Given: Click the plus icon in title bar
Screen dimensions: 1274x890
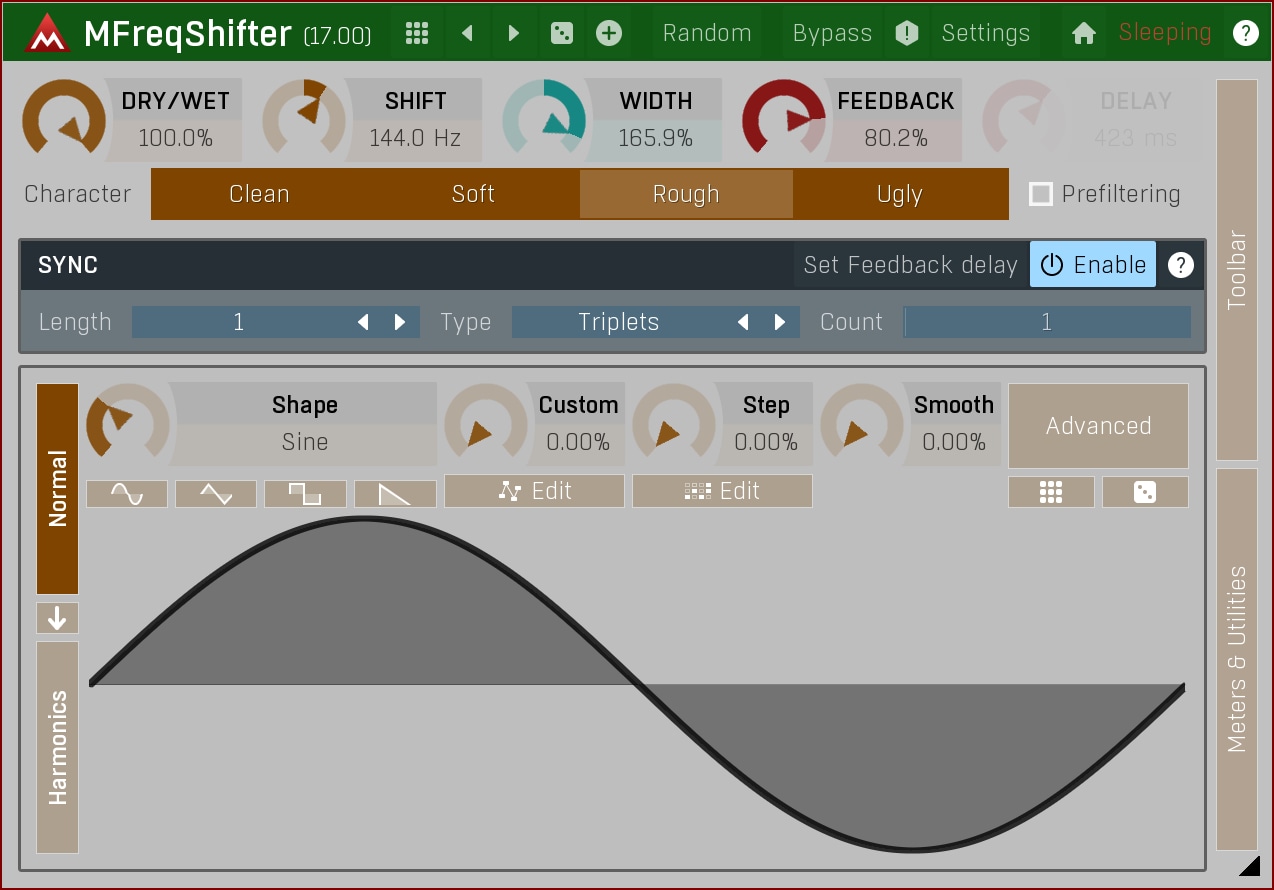Looking at the screenshot, I should tap(609, 33).
